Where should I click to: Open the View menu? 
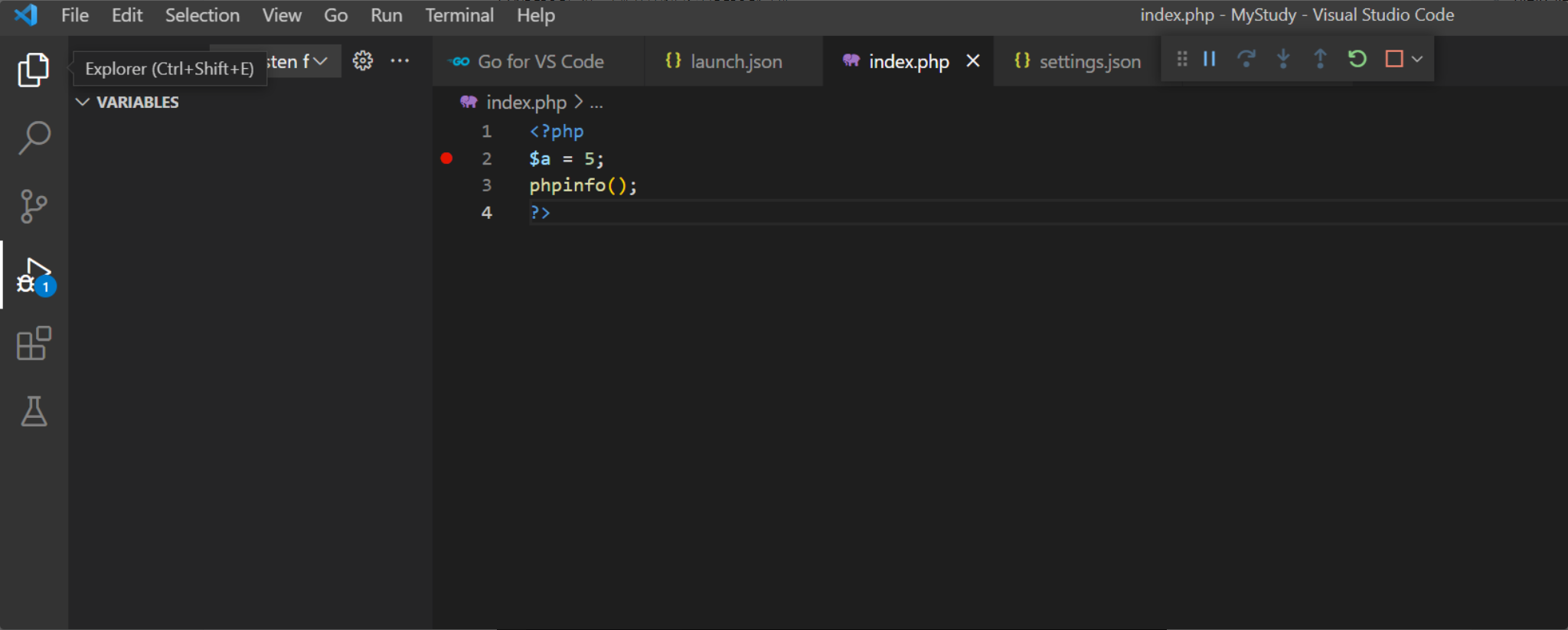tap(282, 15)
